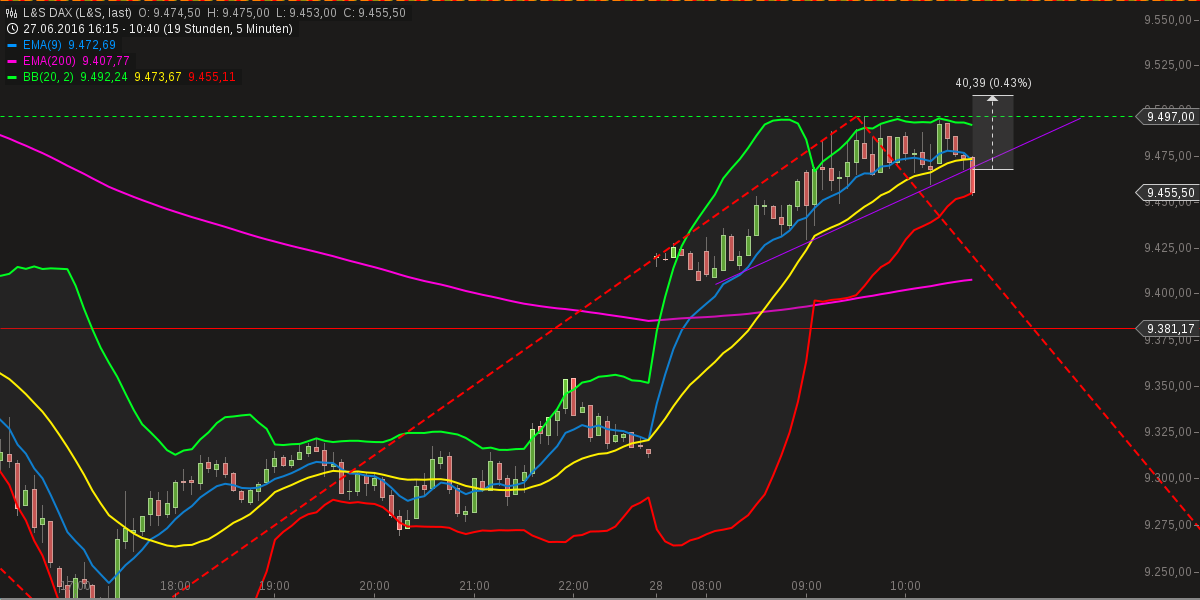
Task: Click the low value L: 9.453,00
Action: [x=306, y=13]
